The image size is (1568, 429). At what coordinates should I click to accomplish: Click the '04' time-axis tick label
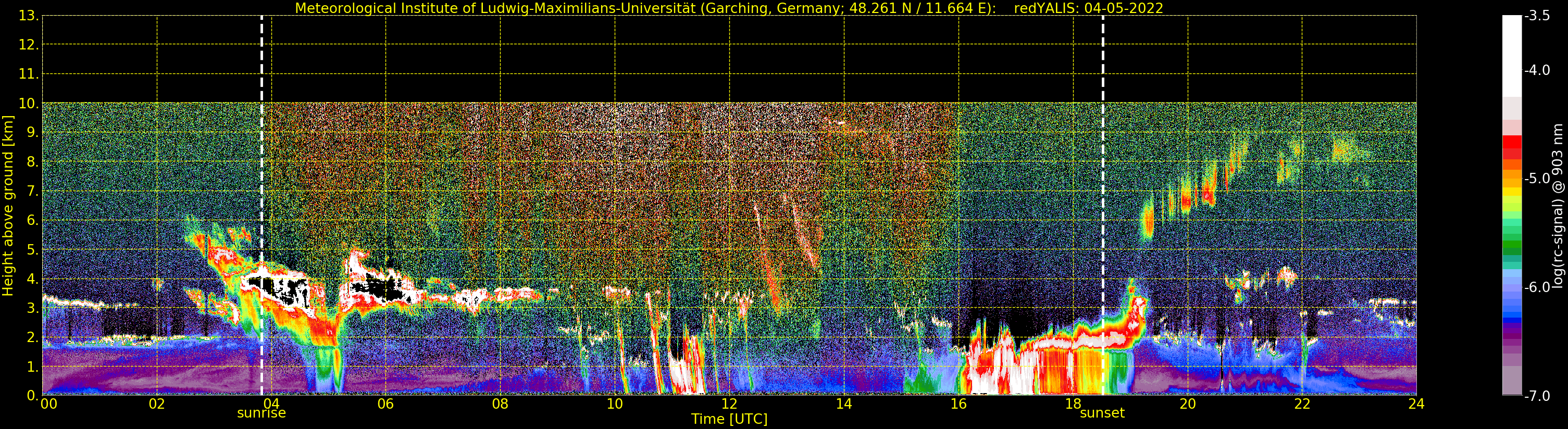tap(271, 404)
